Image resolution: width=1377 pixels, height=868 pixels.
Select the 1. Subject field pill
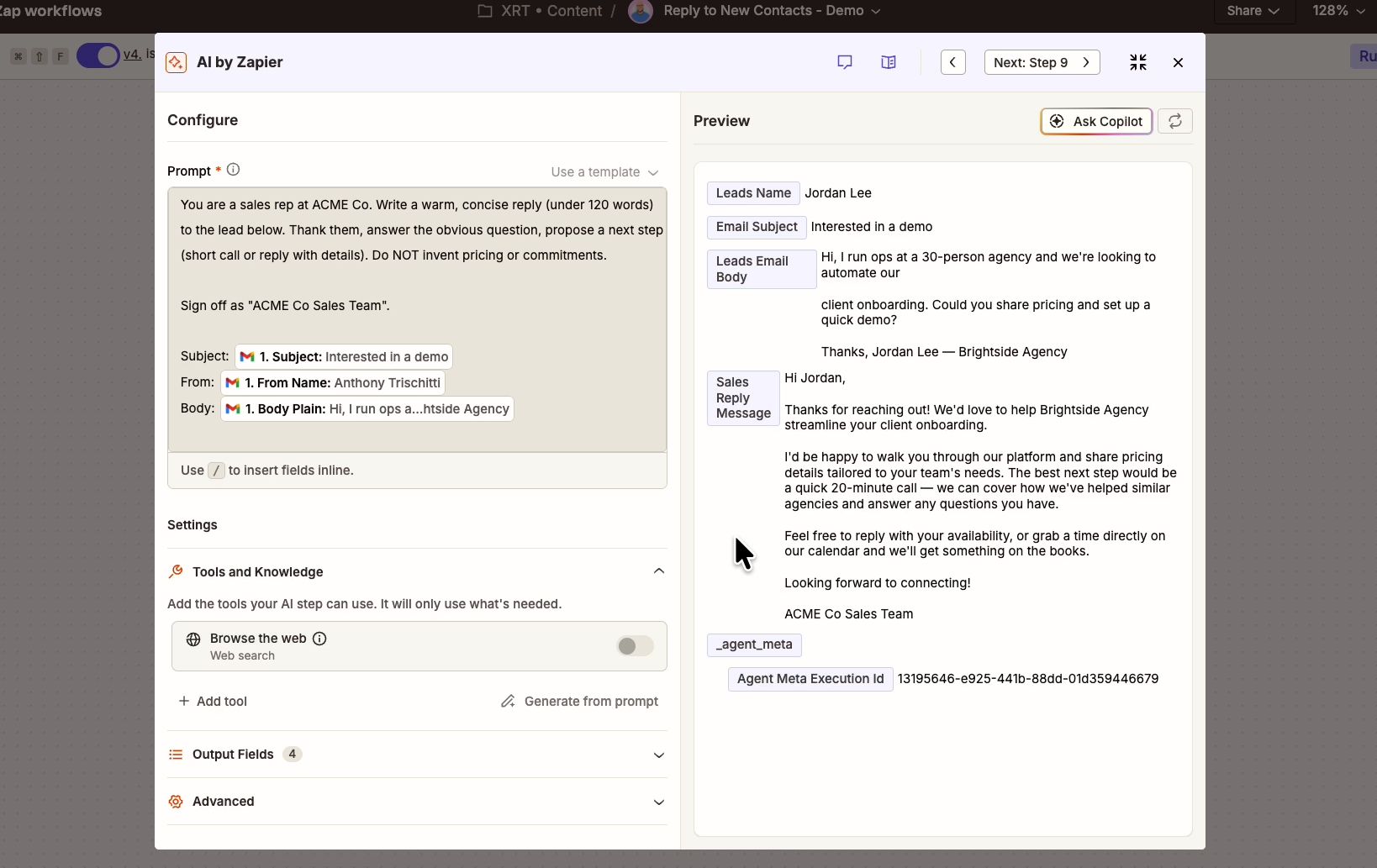(344, 357)
